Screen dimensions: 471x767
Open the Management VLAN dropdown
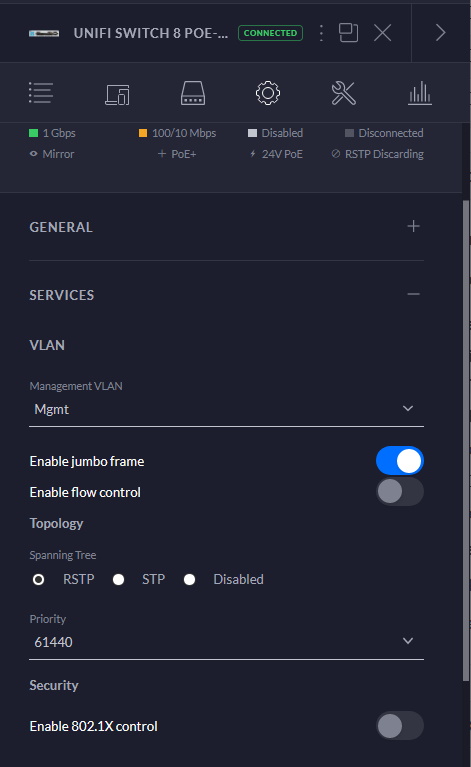(x=226, y=409)
